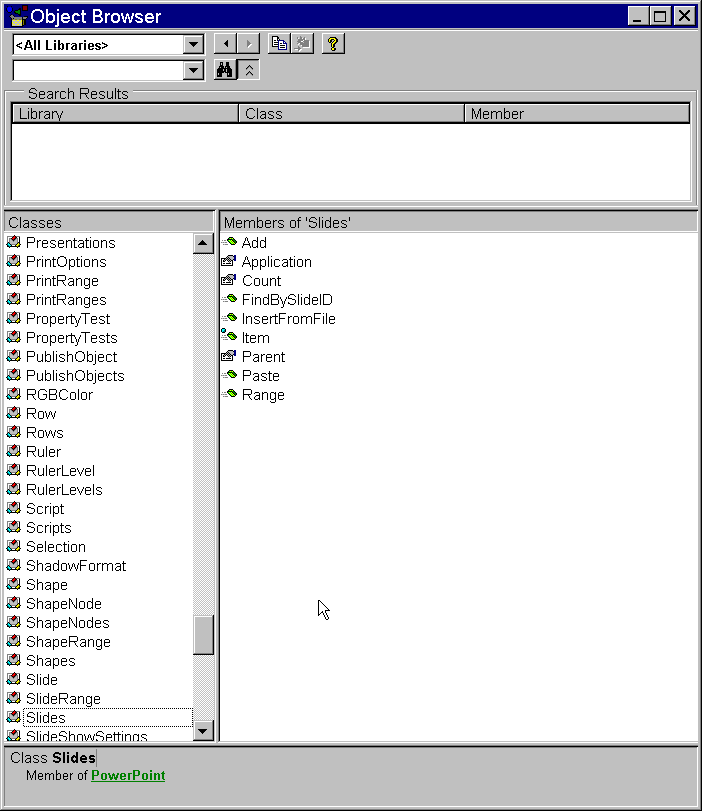Click the Copy to Clipboard icon
The height and width of the screenshot is (811, 702).
pyautogui.click(x=279, y=44)
